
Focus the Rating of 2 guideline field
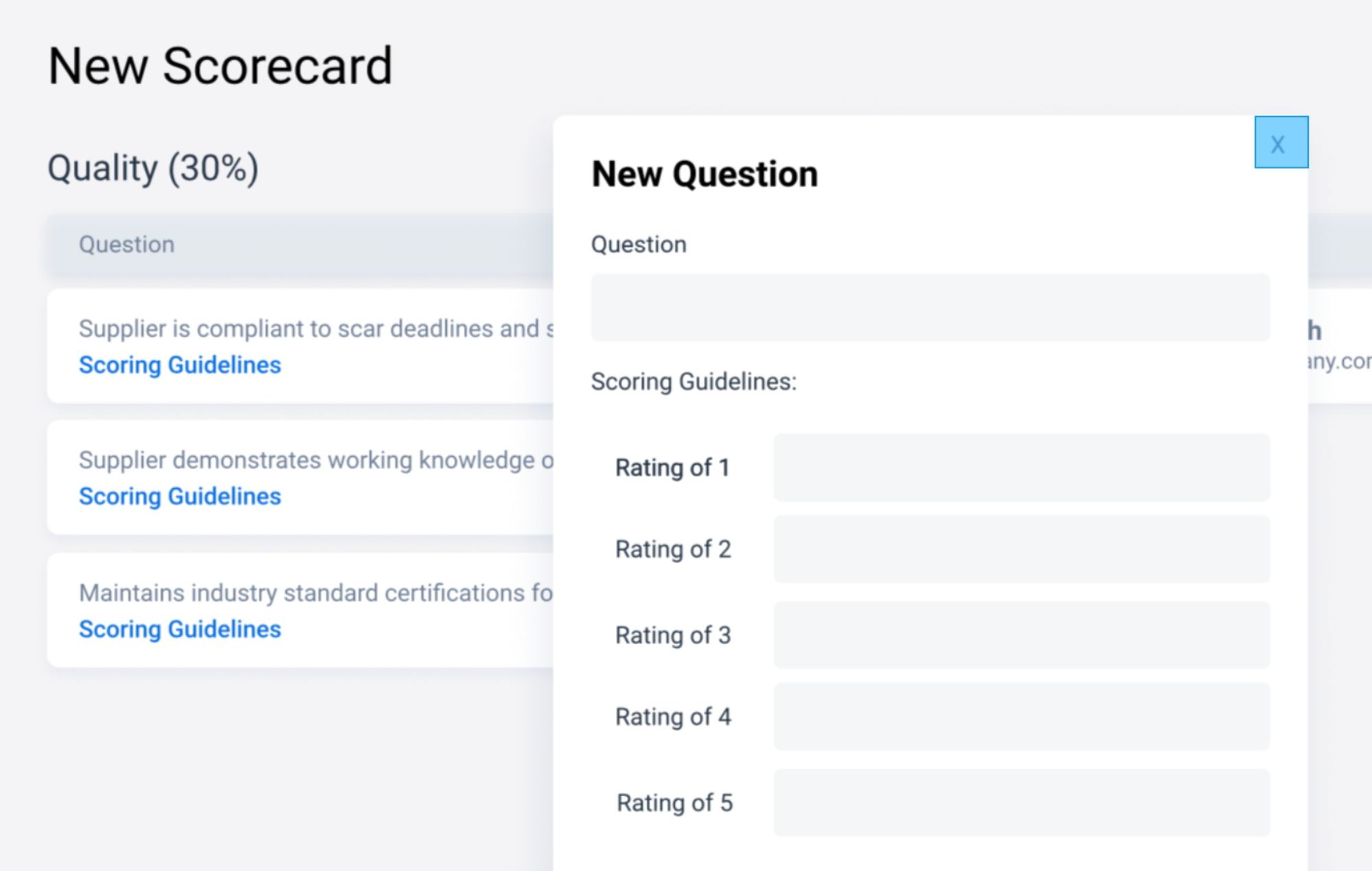point(1021,549)
